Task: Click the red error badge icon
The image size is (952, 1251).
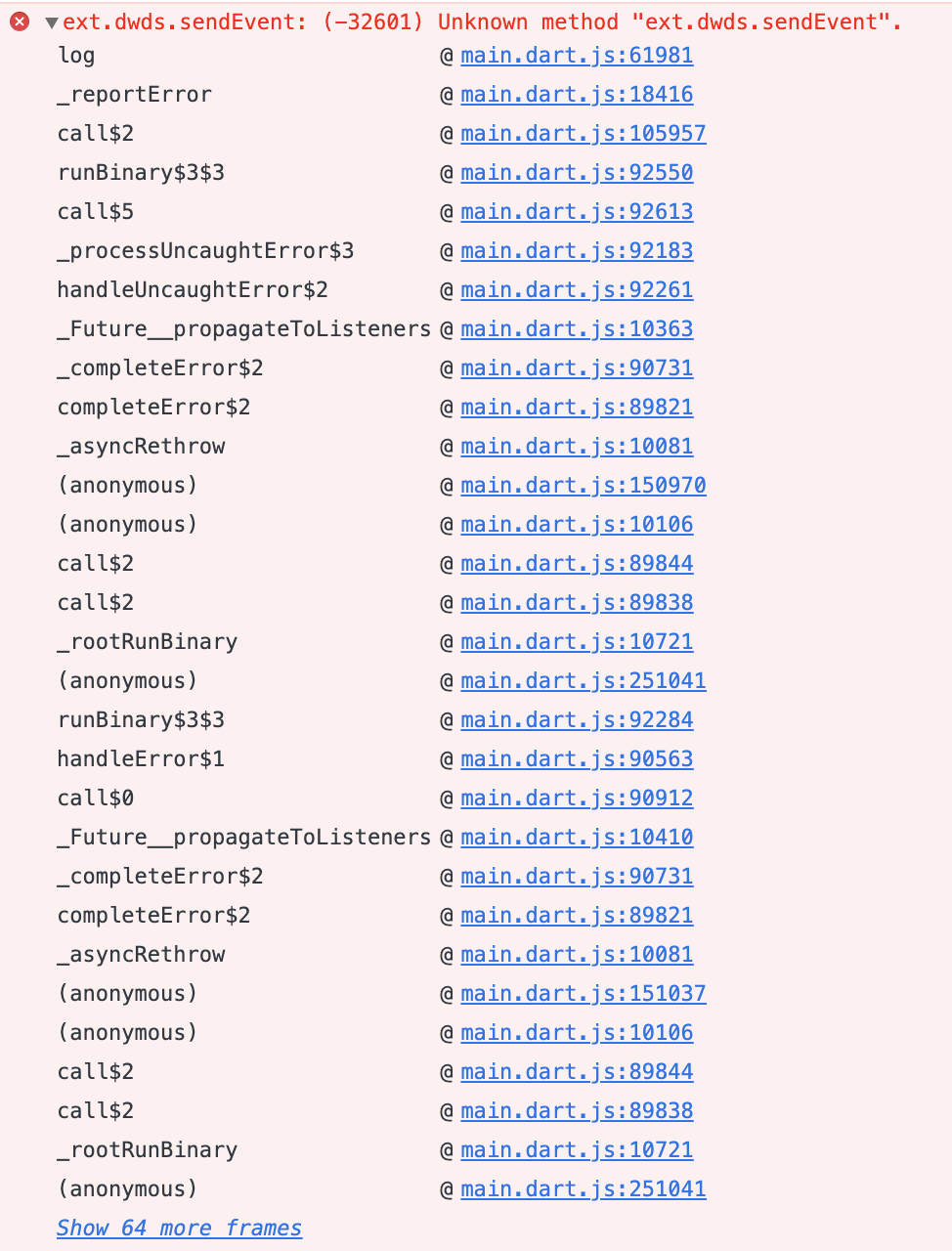Action: [x=18, y=21]
